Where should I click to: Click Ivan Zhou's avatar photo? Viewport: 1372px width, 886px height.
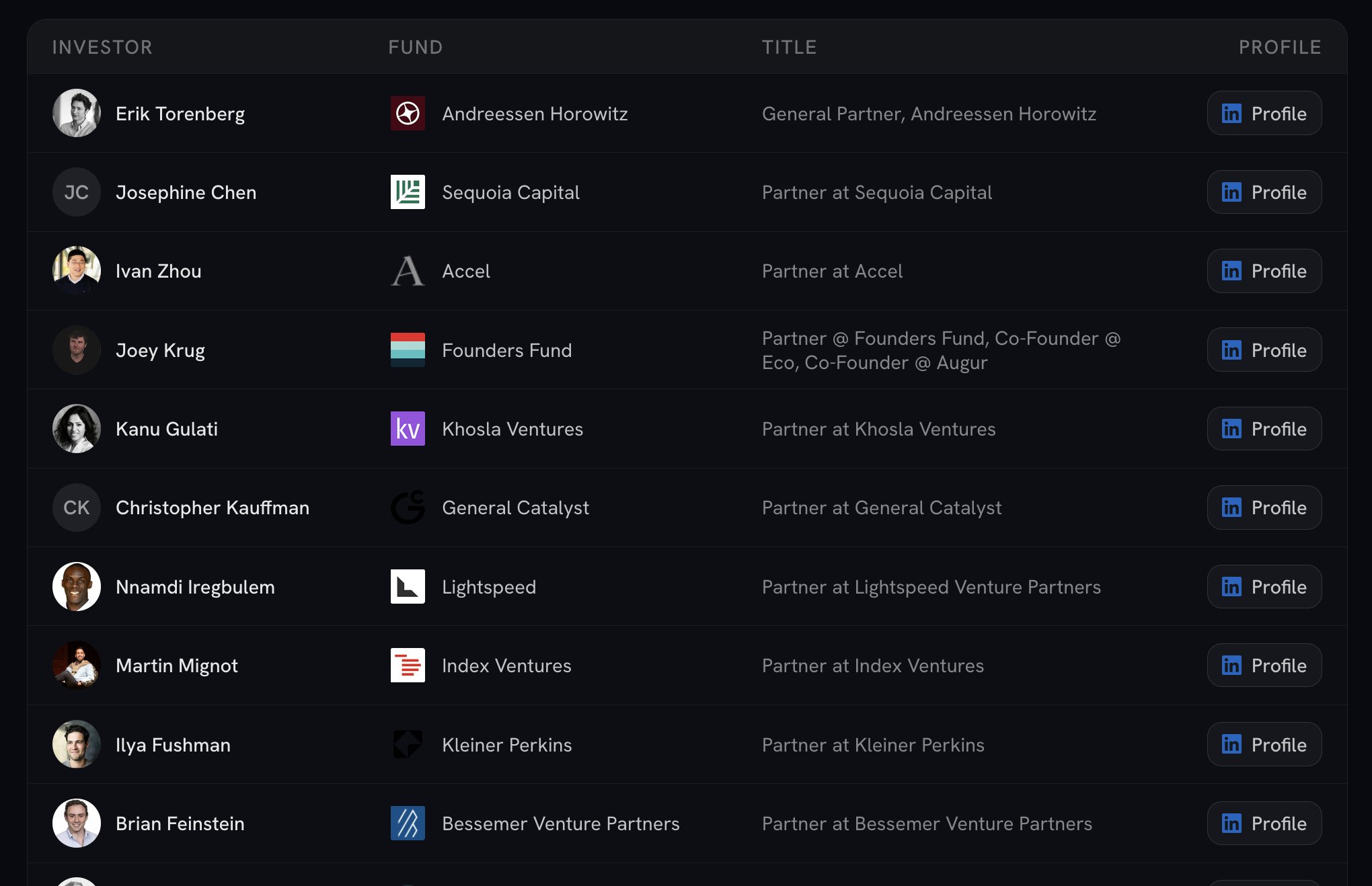coord(77,271)
